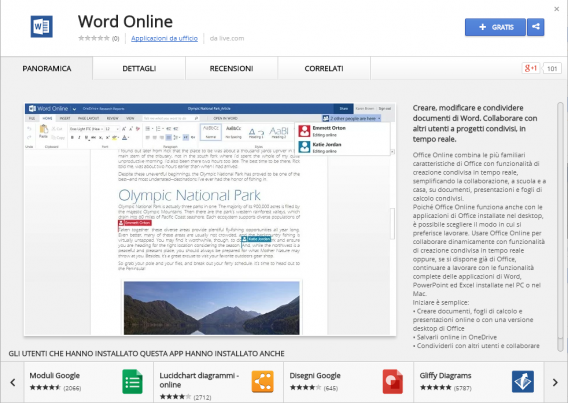Share the app via the share icon button
This screenshot has height=403, width=568.
click(x=536, y=27)
